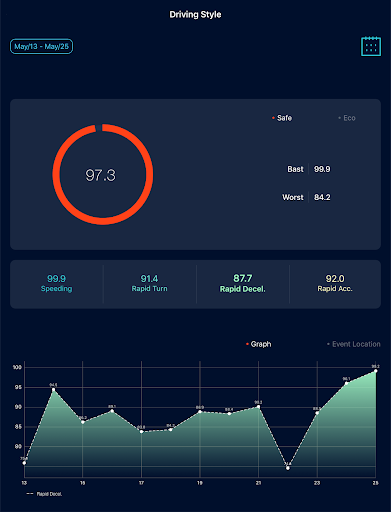391x512 pixels.
Task: Open the calendar date picker icon
Action: [371, 46]
